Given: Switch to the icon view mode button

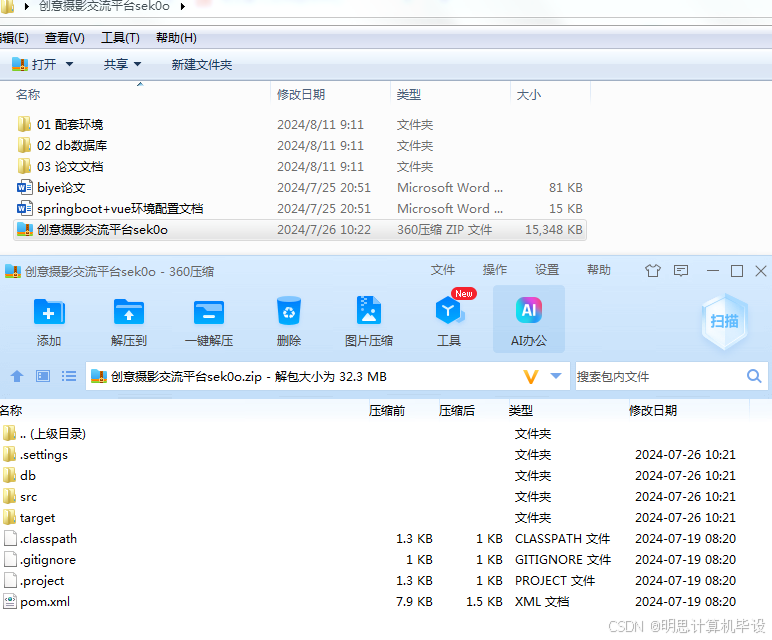Looking at the screenshot, I should (43, 376).
